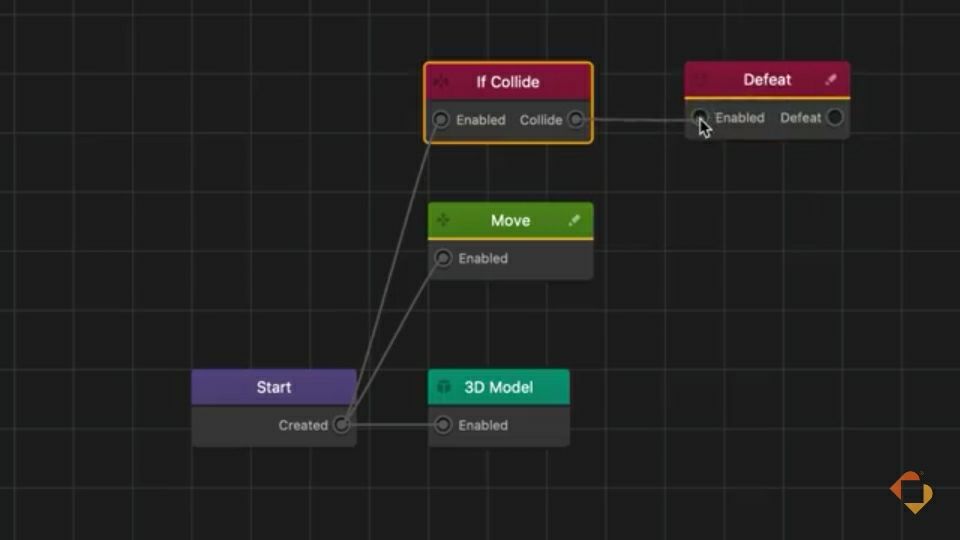Viewport: 960px width, 540px height.
Task: Click the icon at left of Defeat header
Action: coord(700,80)
